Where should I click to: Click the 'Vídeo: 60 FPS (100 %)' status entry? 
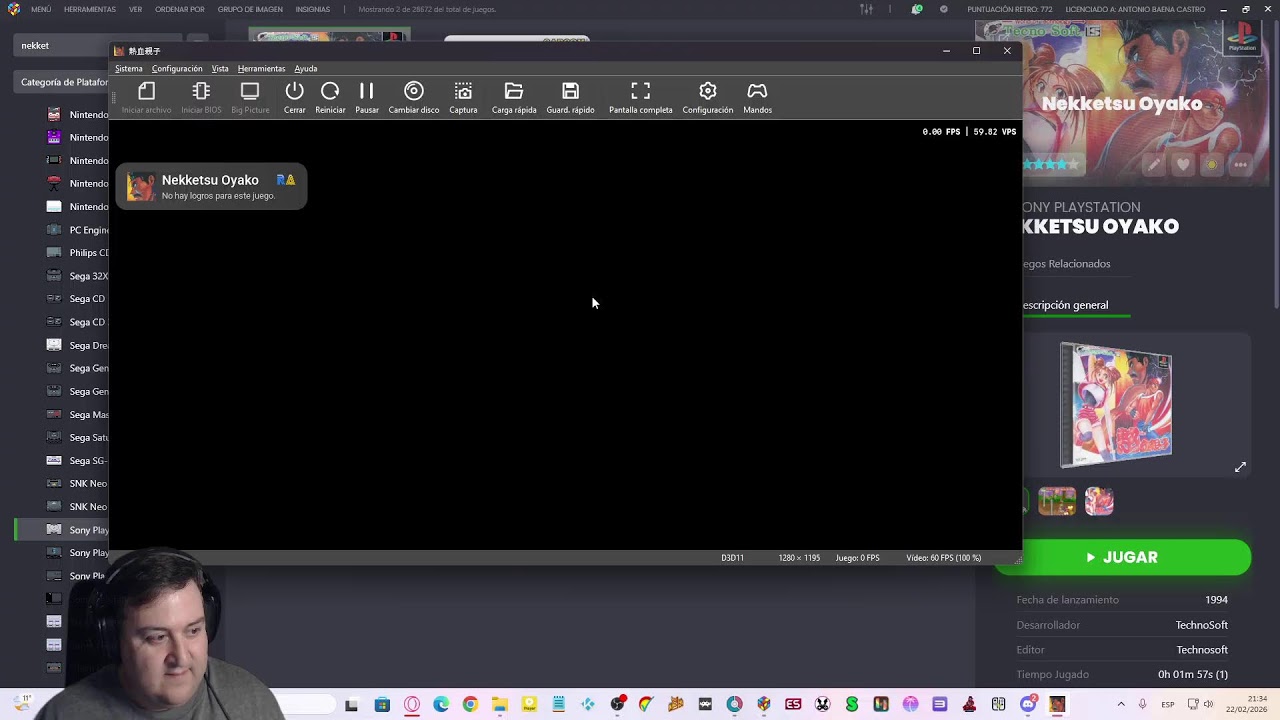pyautogui.click(x=943, y=558)
